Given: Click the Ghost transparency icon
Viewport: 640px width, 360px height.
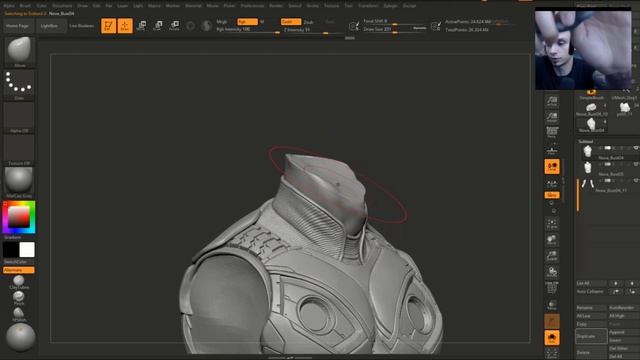Looking at the screenshot, I should [552, 321].
